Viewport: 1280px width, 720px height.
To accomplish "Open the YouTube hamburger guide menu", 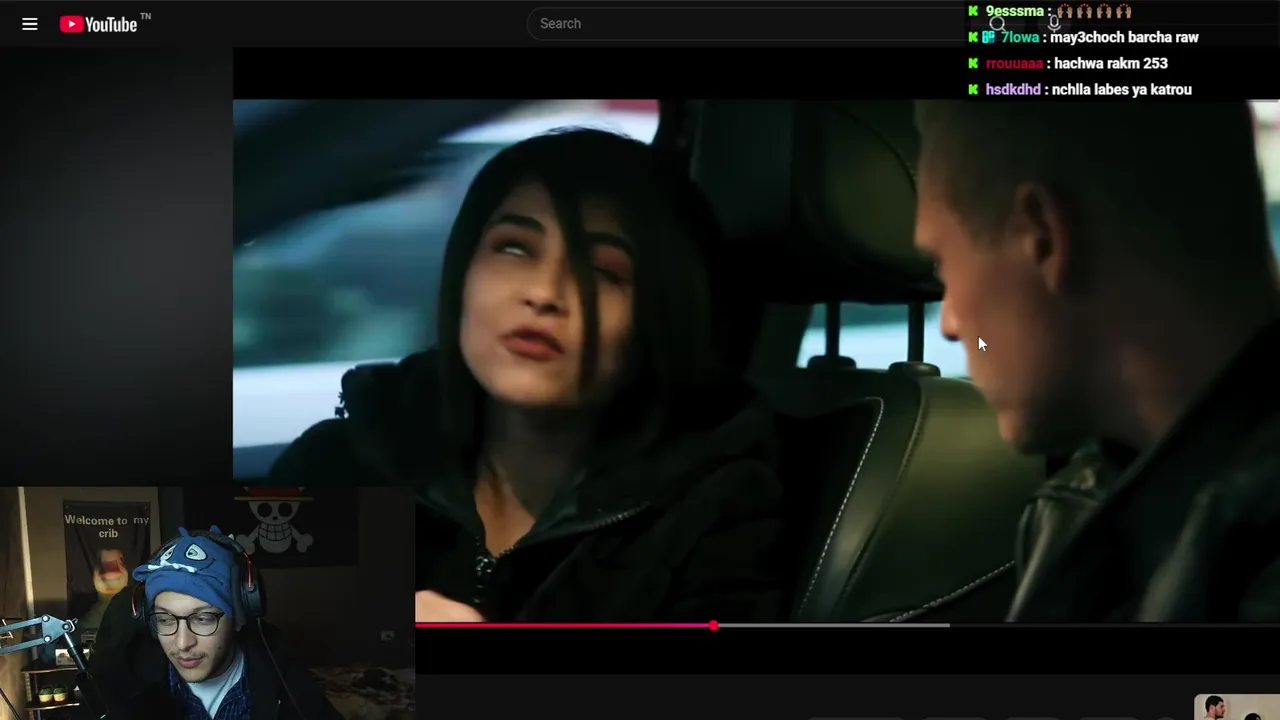I will [30, 24].
